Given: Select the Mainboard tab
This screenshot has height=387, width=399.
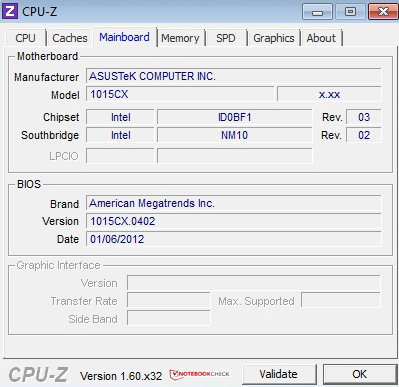Looking at the screenshot, I should point(125,37).
